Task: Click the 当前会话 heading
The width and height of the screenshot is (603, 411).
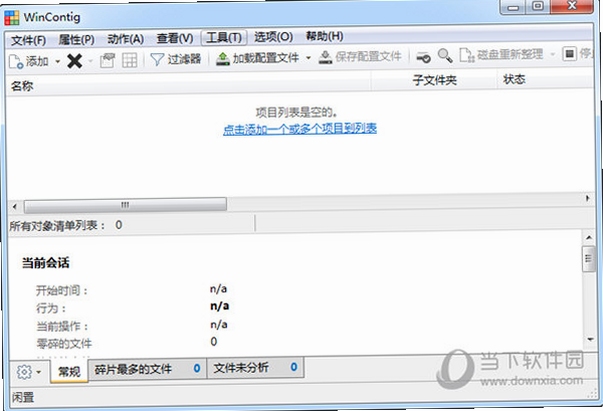Action: click(x=46, y=263)
